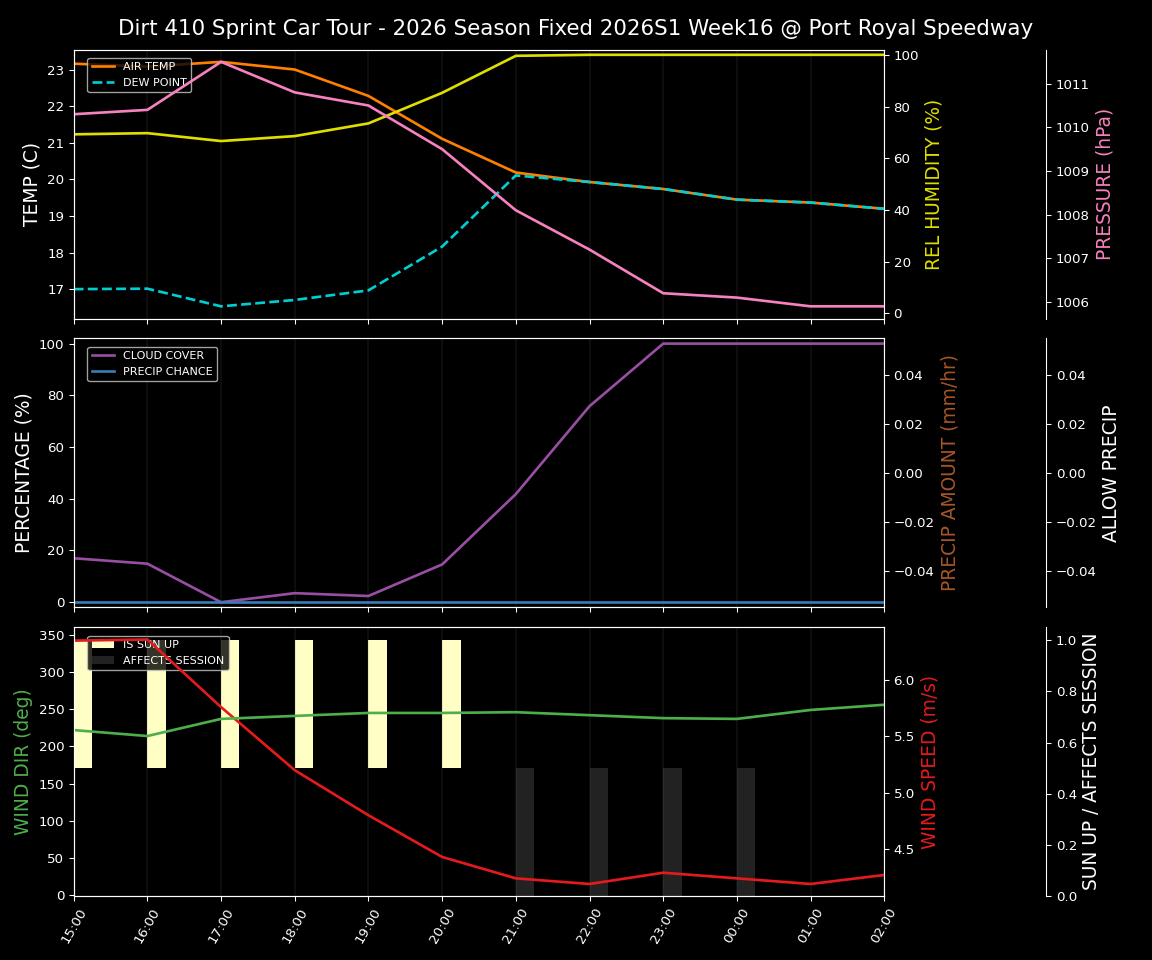Click the 21:00 gray AFFECTS SESSION bar

pos(524,830)
